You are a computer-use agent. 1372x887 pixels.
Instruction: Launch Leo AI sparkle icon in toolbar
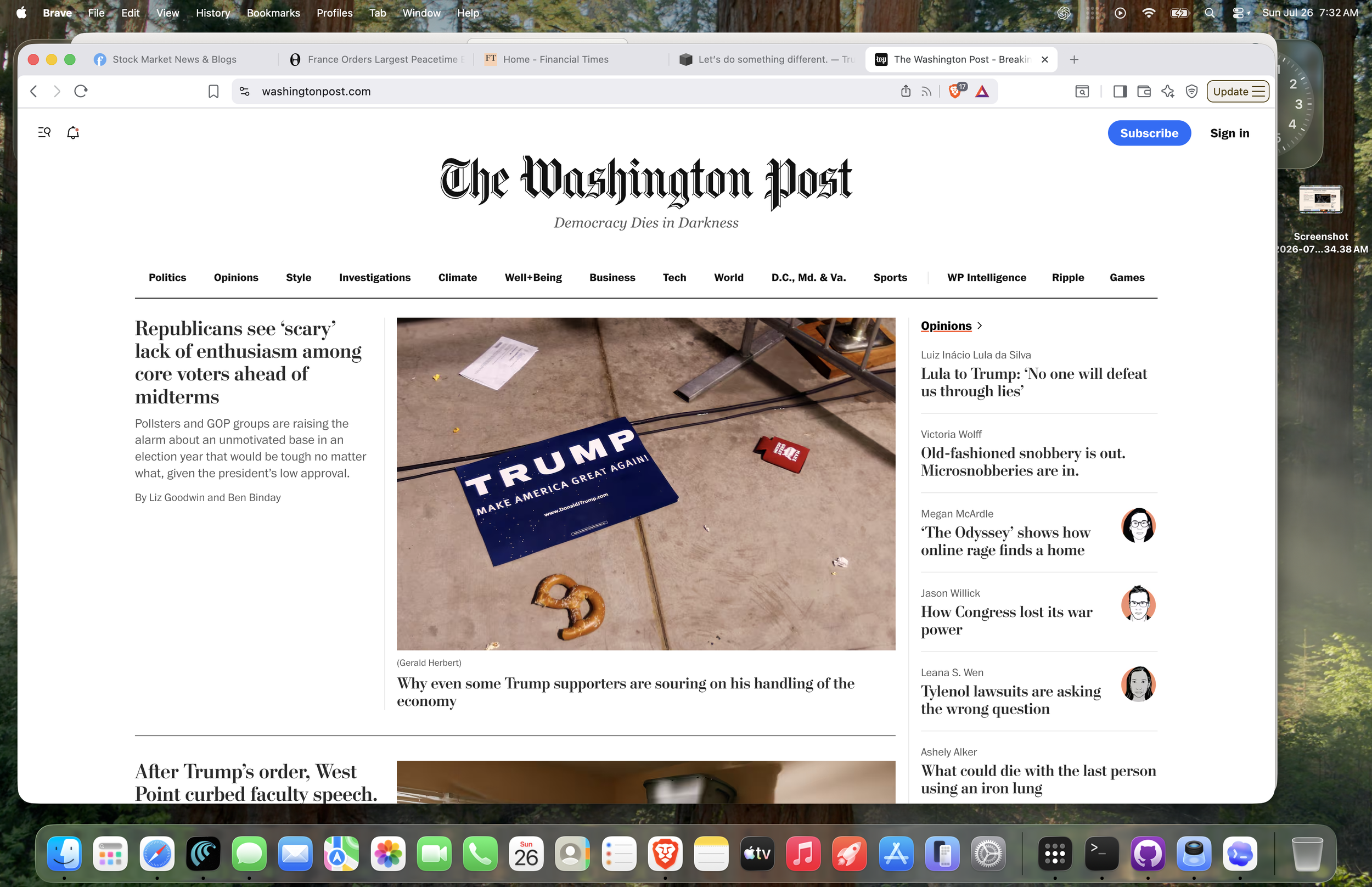(x=1168, y=91)
